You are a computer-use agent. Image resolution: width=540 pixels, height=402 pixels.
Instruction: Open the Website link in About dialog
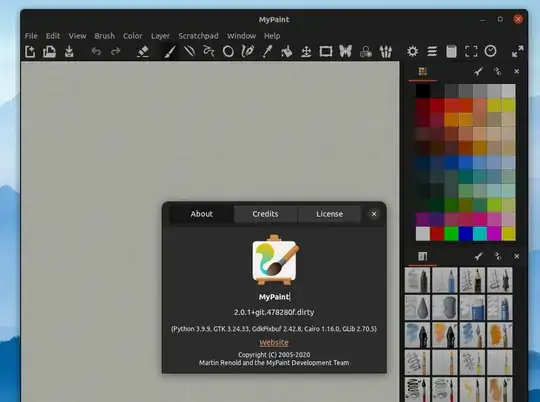click(x=274, y=342)
